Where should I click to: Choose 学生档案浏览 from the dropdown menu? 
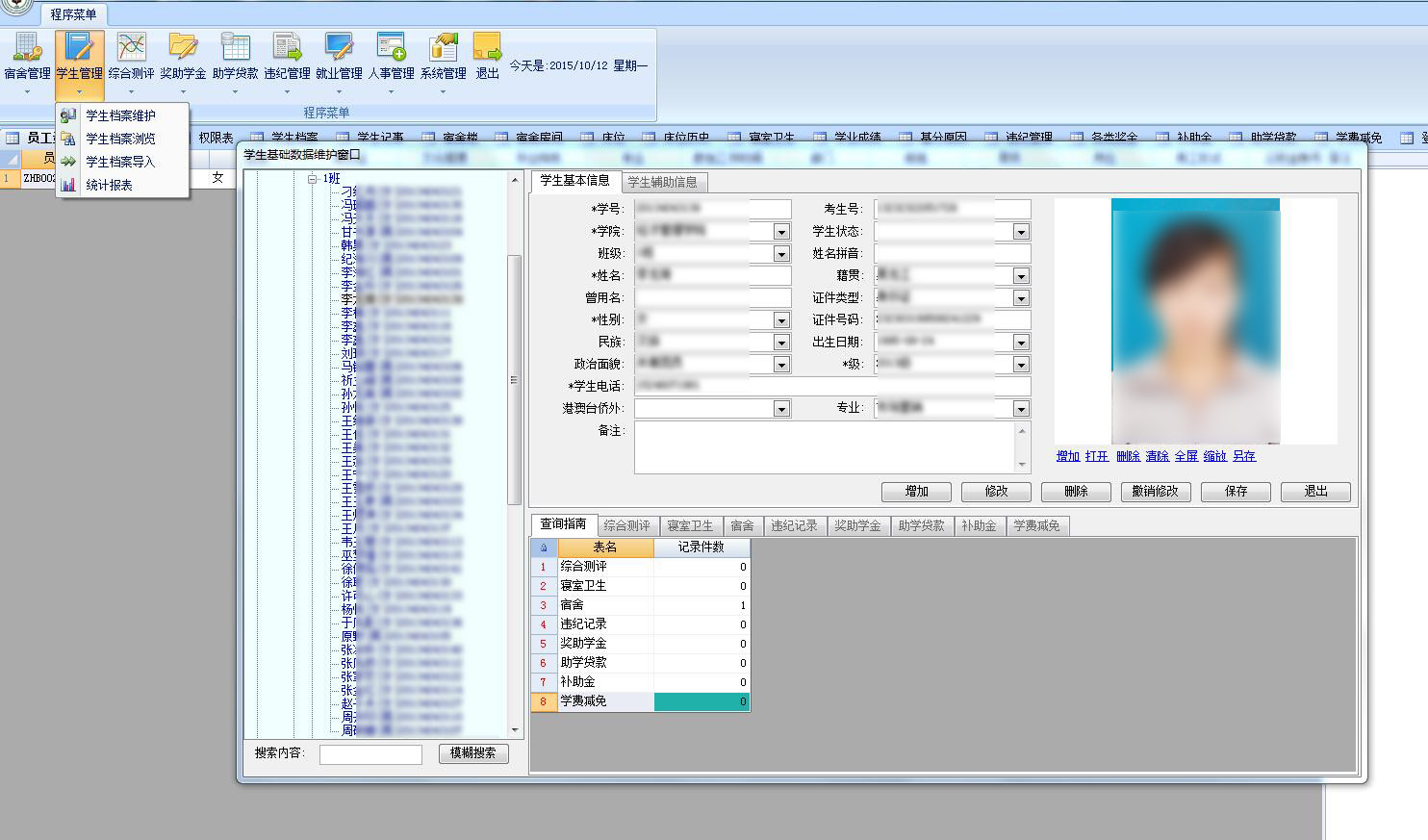[120, 139]
